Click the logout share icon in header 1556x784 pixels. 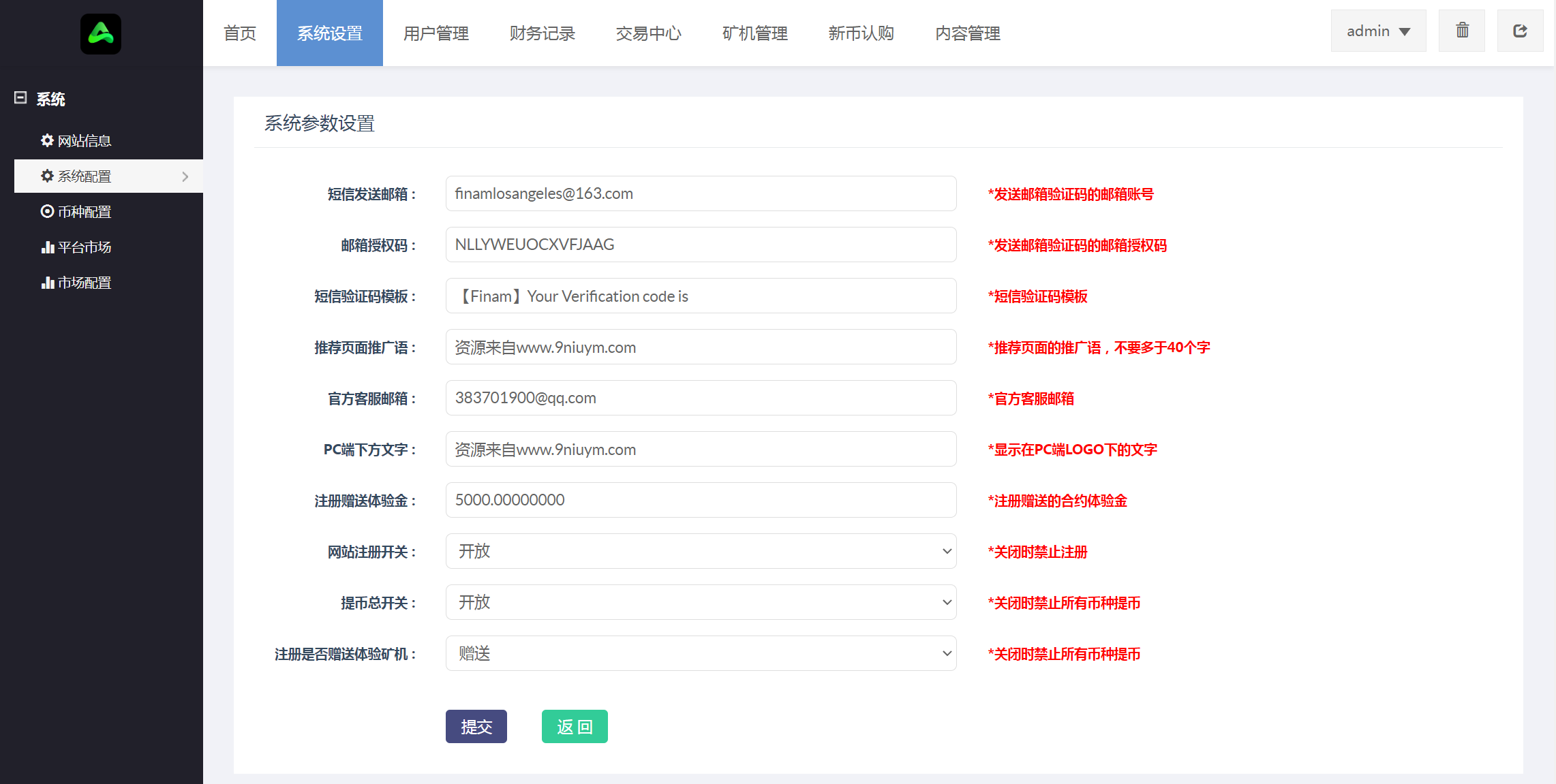tap(1520, 31)
